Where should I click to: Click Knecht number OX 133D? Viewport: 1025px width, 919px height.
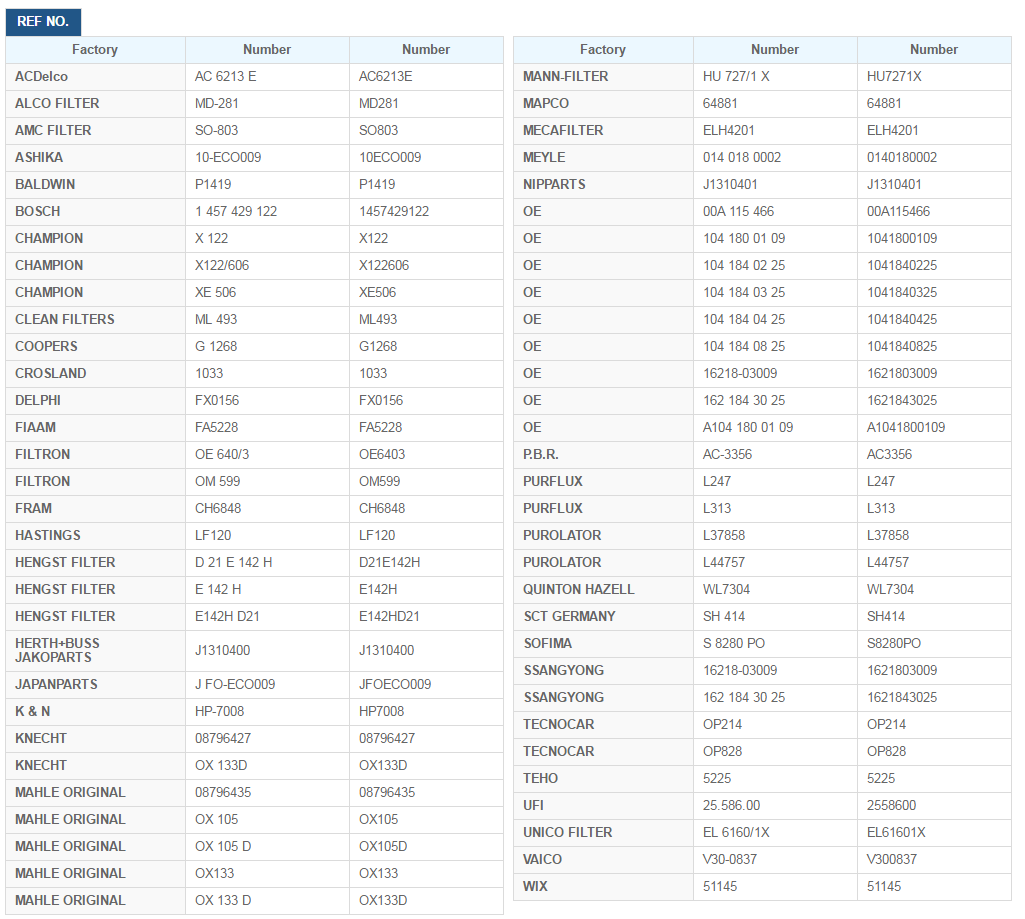click(x=221, y=765)
